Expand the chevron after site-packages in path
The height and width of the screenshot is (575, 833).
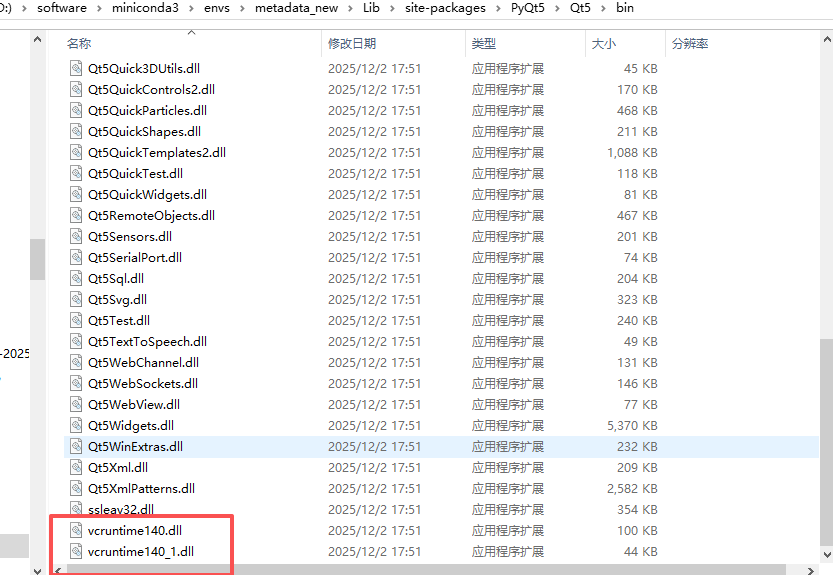498,9
